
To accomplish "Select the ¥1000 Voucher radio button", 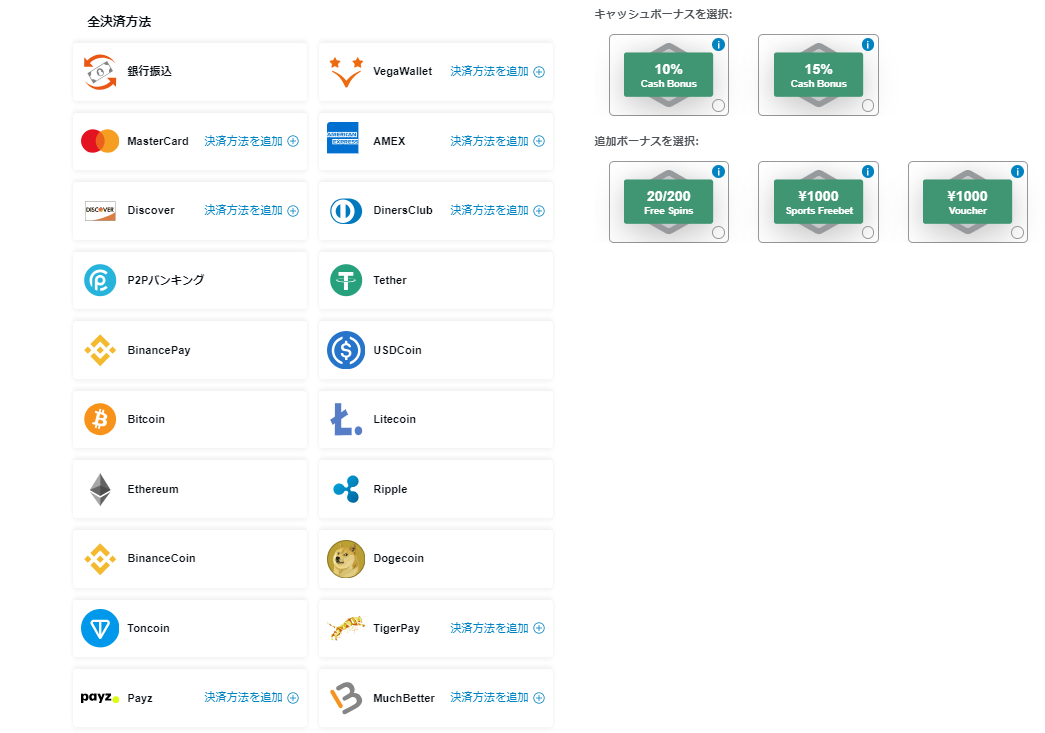I will [x=1018, y=232].
